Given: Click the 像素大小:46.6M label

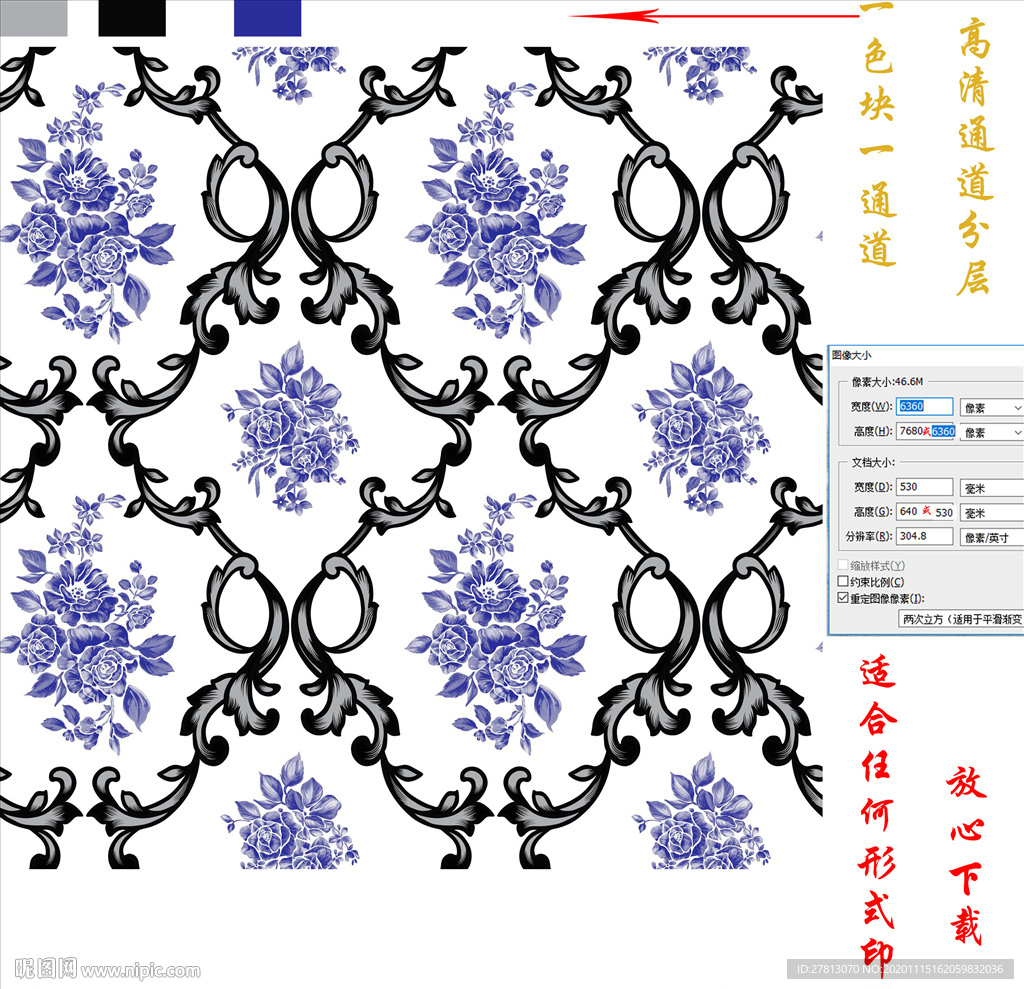Looking at the screenshot, I should (x=887, y=381).
